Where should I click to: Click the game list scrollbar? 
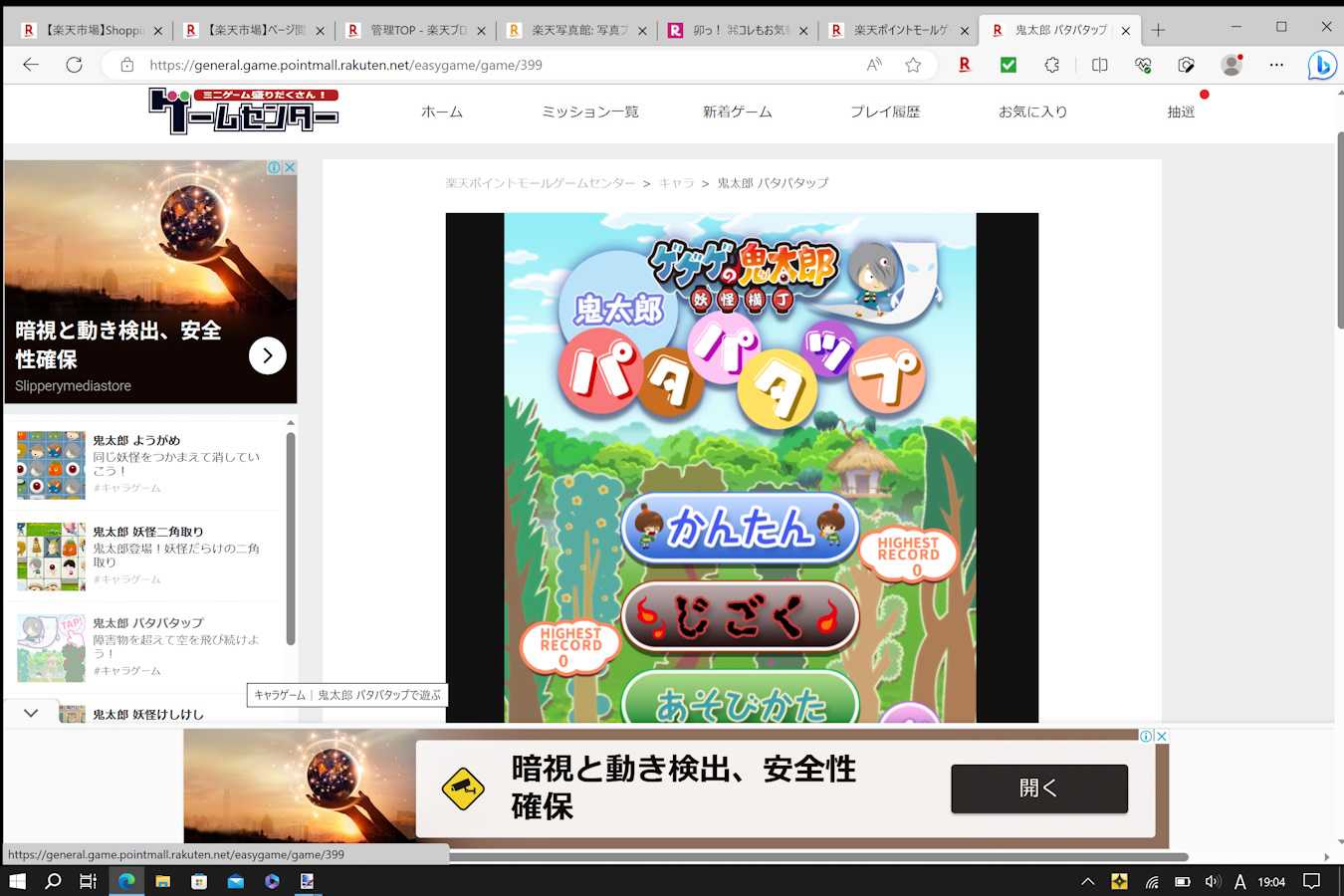[291, 539]
